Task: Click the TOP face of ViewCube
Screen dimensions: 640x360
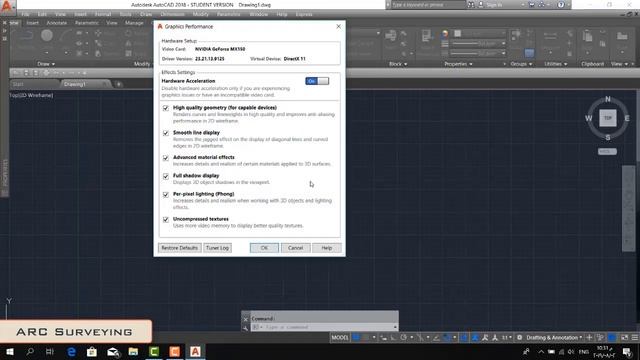Action: pos(608,118)
